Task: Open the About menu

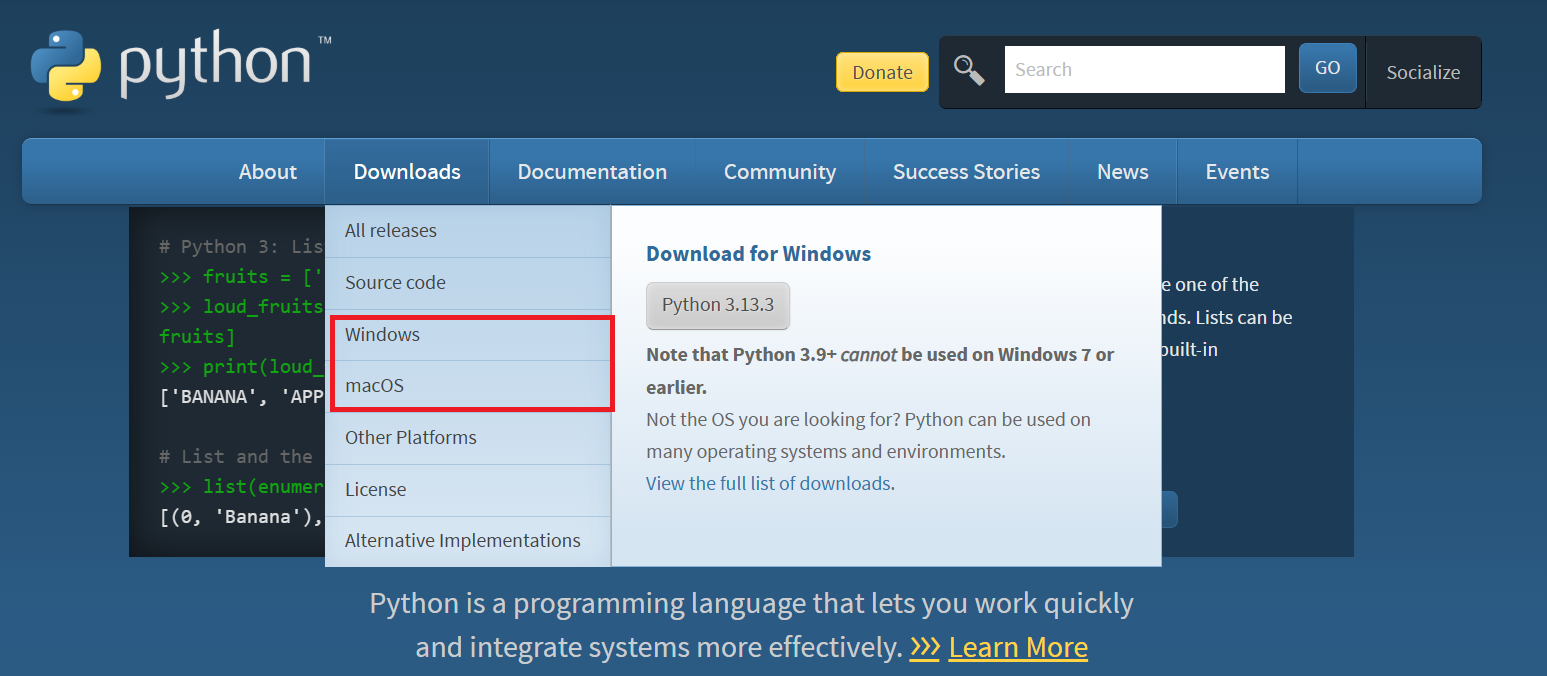Action: [268, 172]
